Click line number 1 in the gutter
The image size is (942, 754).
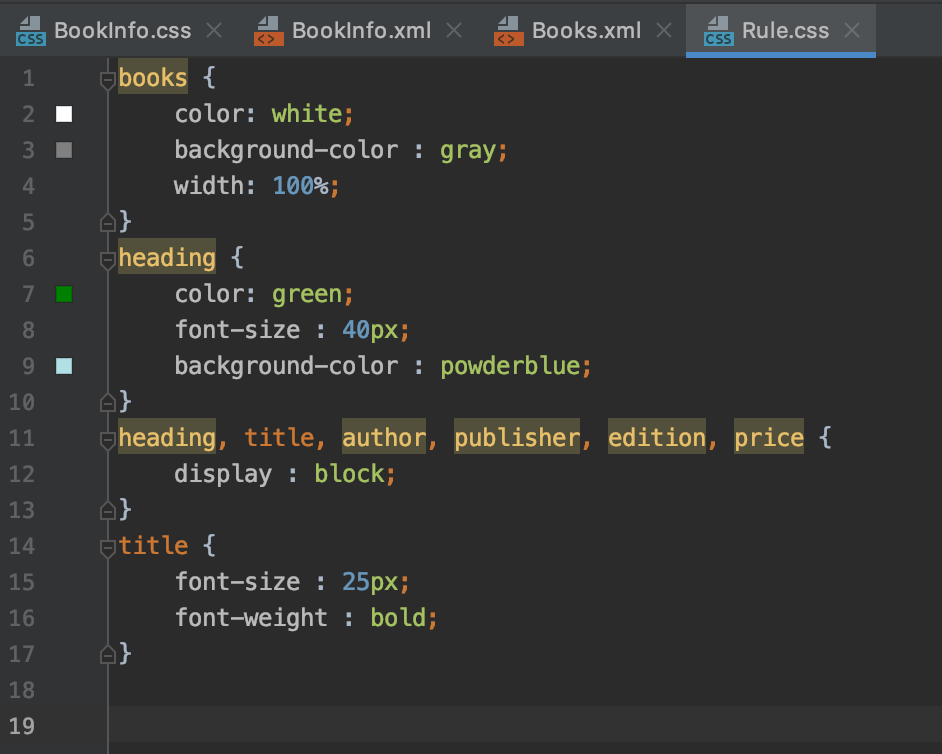coord(28,78)
